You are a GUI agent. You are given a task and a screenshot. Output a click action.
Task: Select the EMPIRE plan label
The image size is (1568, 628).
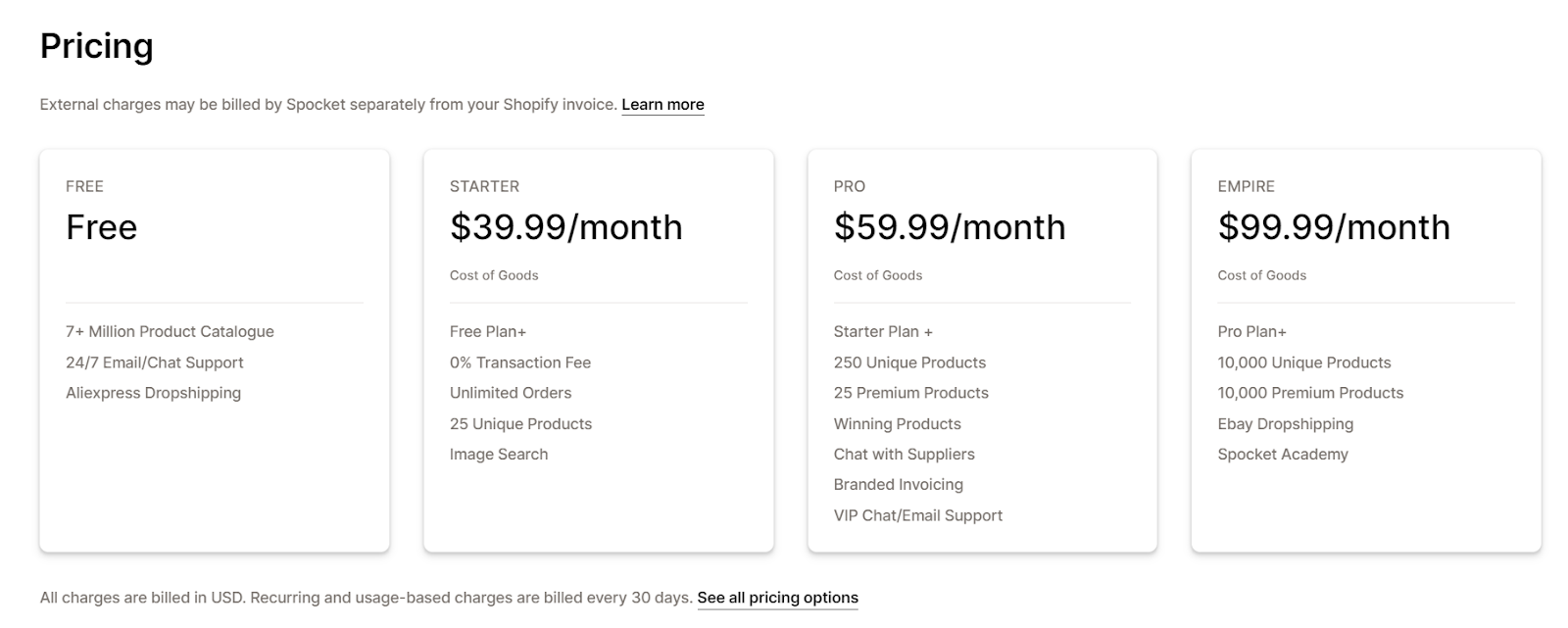point(1246,186)
